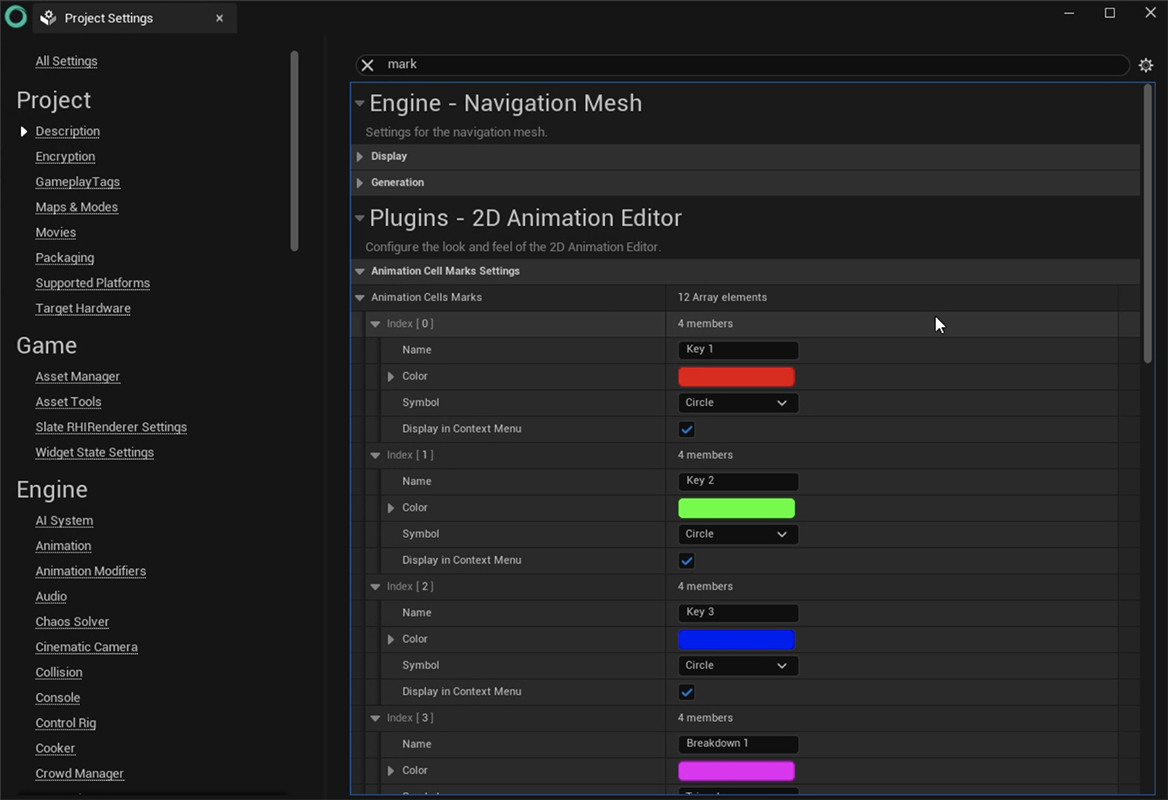The height and width of the screenshot is (800, 1168).
Task: Uncheck Display in Context Menu for Key 2
Action: (x=686, y=561)
